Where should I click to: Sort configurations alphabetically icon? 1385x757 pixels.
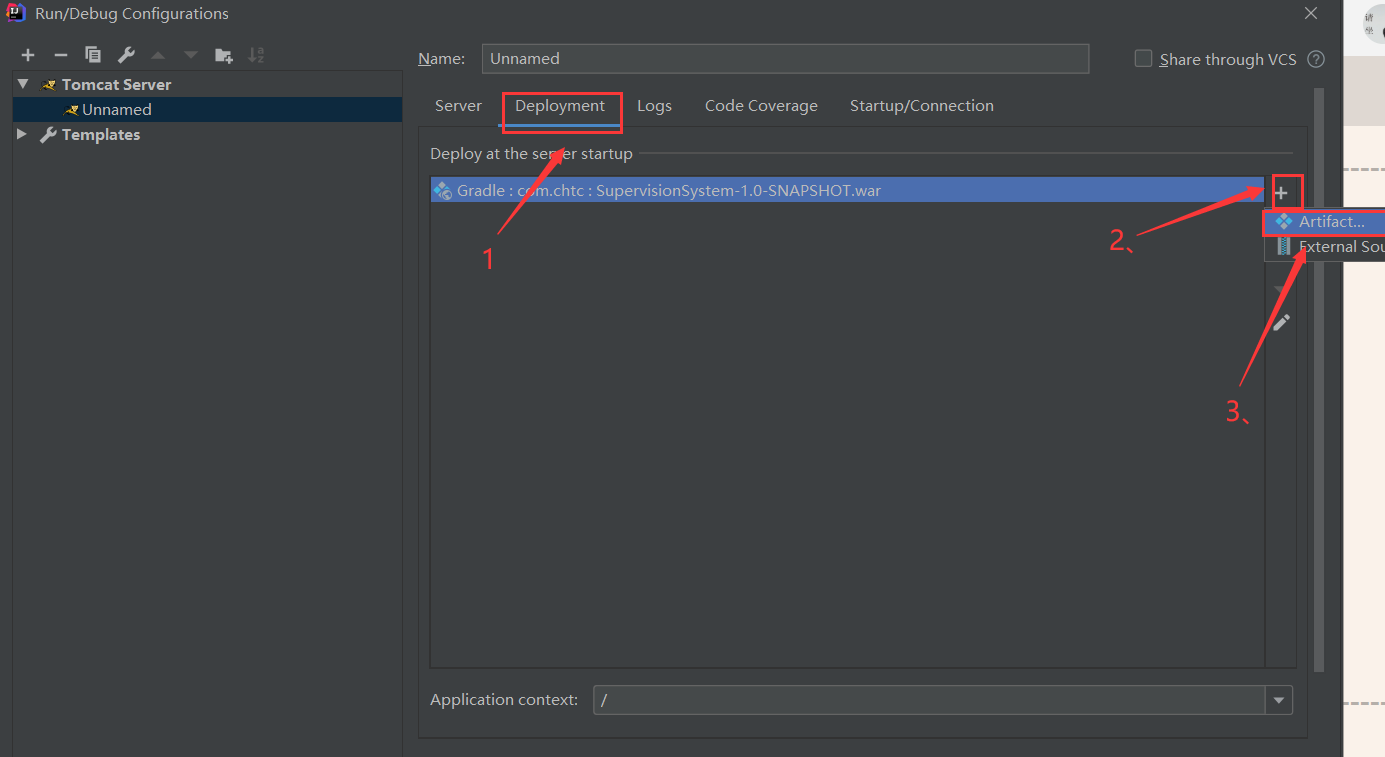(256, 55)
